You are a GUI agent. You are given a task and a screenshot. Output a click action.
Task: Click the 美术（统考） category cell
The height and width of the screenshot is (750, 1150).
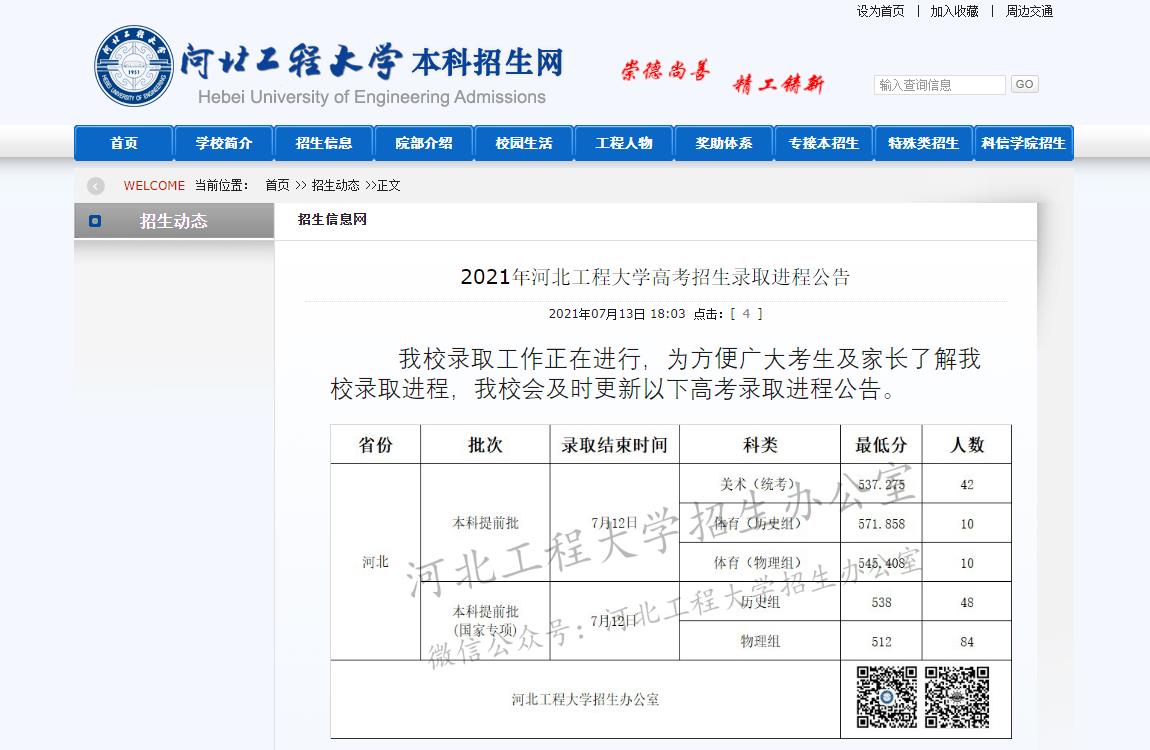pos(760,484)
